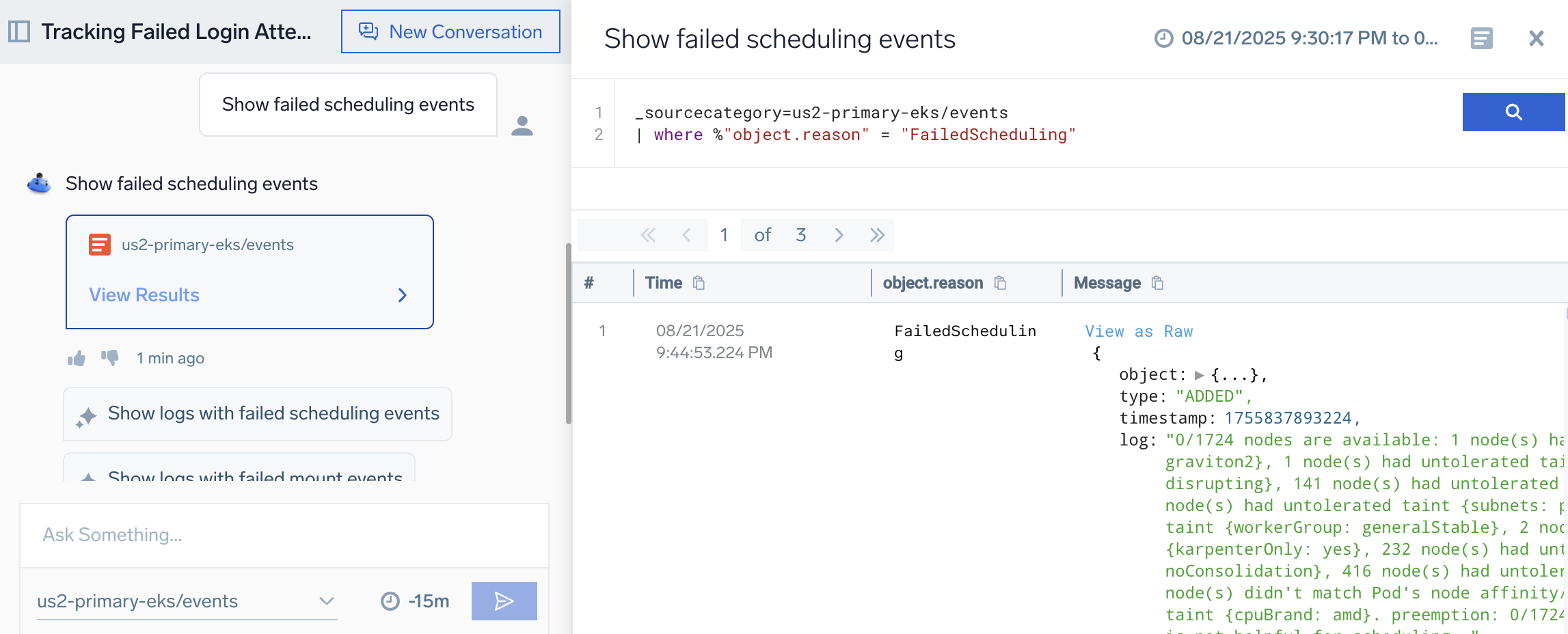Go to next results page
Image resolution: width=1568 pixels, height=634 pixels.
(839, 235)
